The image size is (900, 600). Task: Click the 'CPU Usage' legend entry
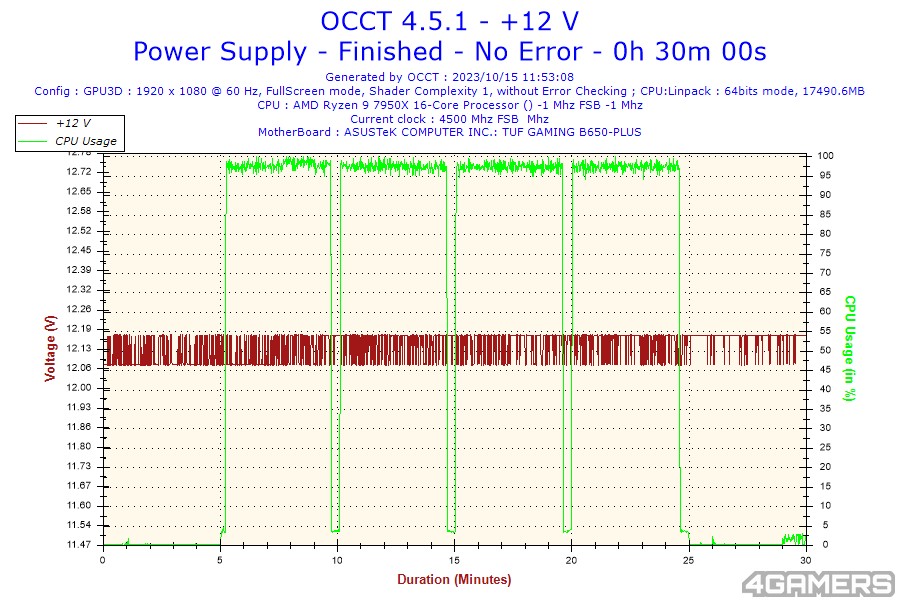(x=86, y=141)
